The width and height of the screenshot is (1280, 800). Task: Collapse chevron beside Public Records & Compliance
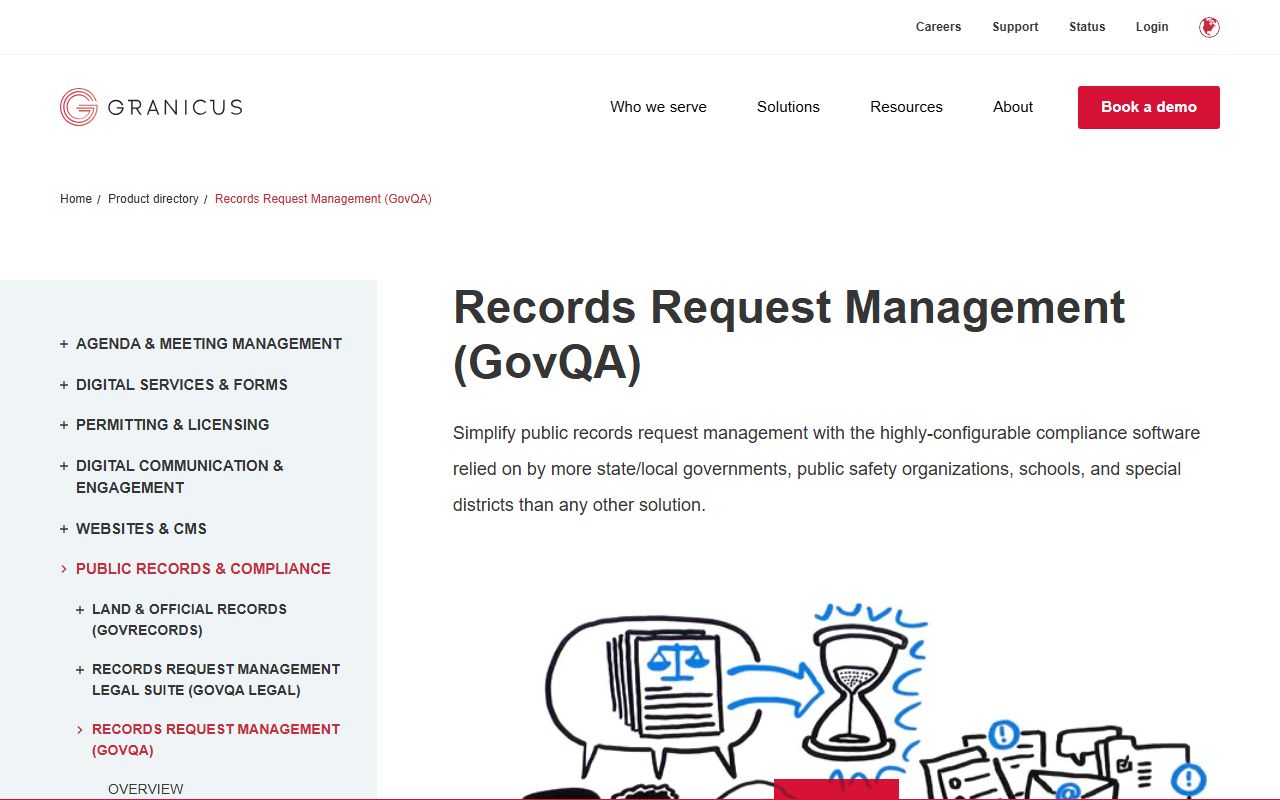(x=64, y=569)
